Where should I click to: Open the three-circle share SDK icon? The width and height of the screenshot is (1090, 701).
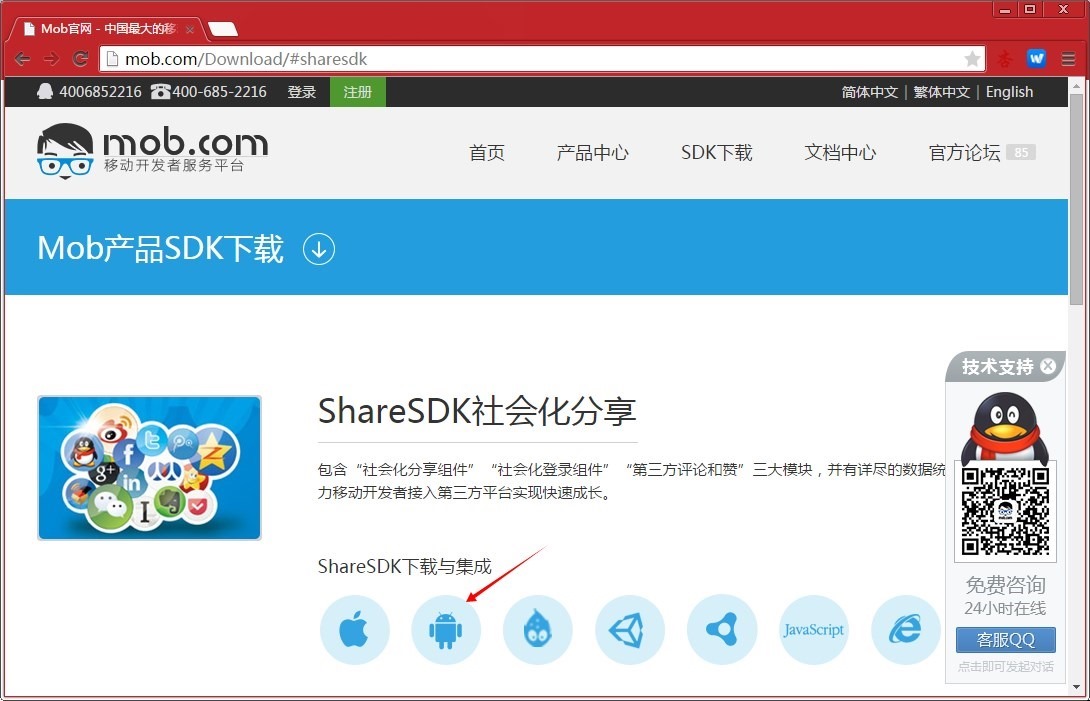(722, 630)
